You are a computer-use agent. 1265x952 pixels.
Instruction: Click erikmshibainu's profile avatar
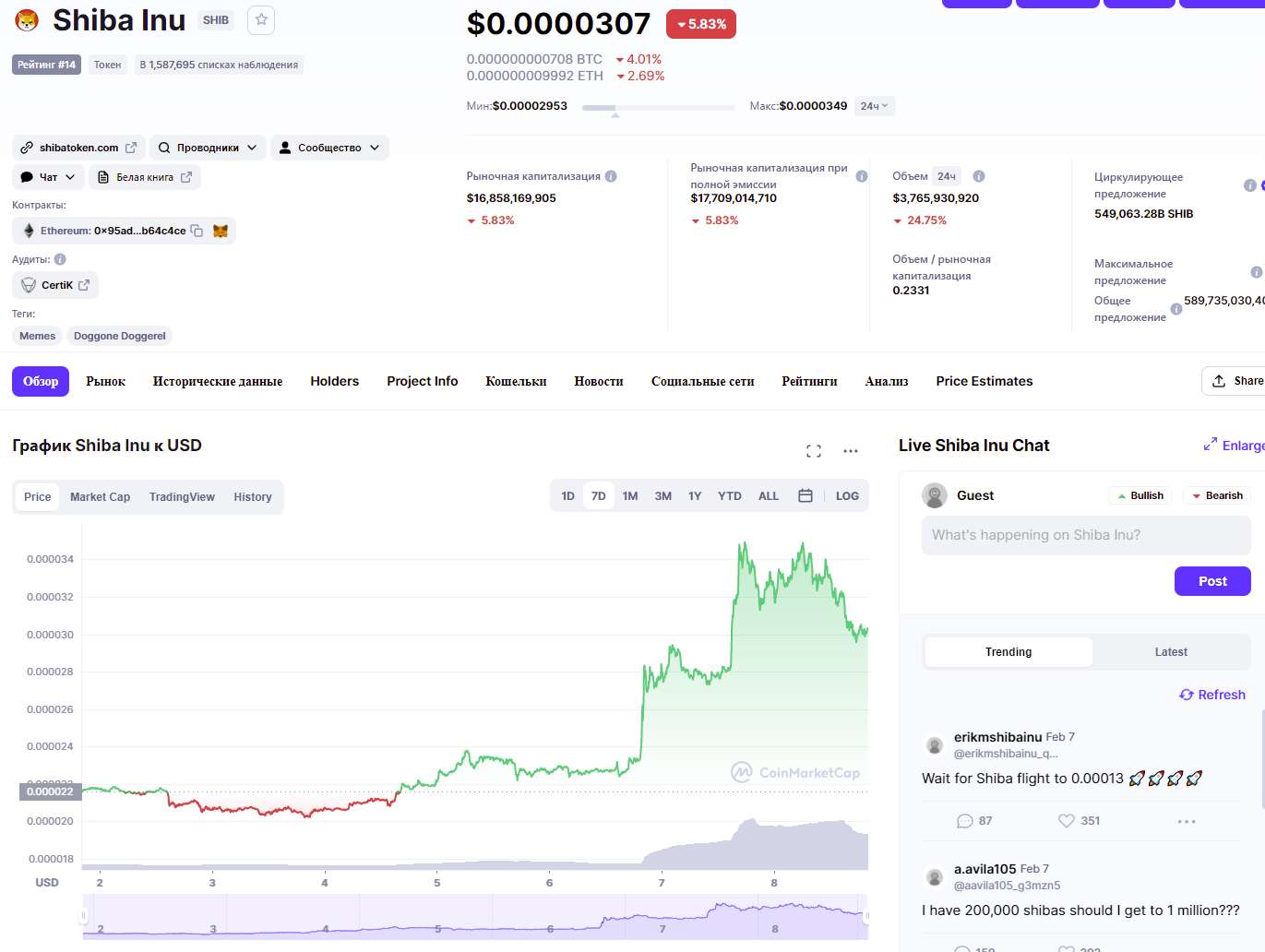[x=935, y=745]
